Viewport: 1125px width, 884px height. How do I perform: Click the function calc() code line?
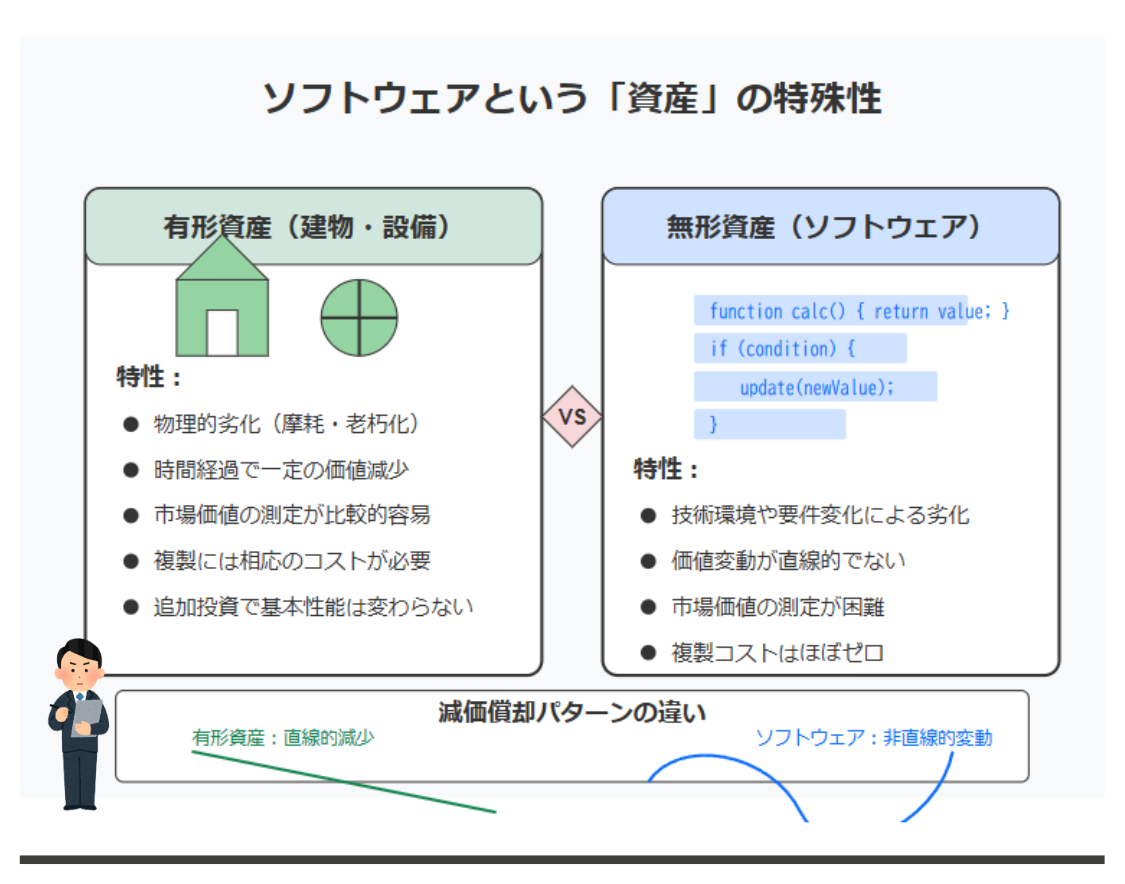pyautogui.click(x=853, y=311)
